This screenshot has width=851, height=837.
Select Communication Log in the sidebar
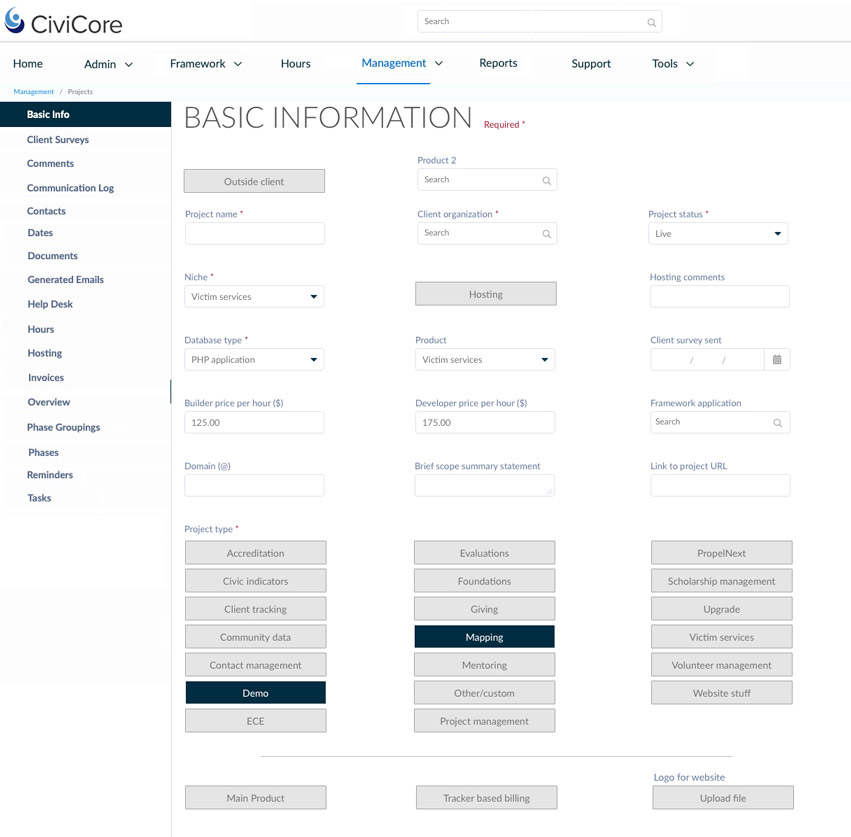click(x=70, y=188)
